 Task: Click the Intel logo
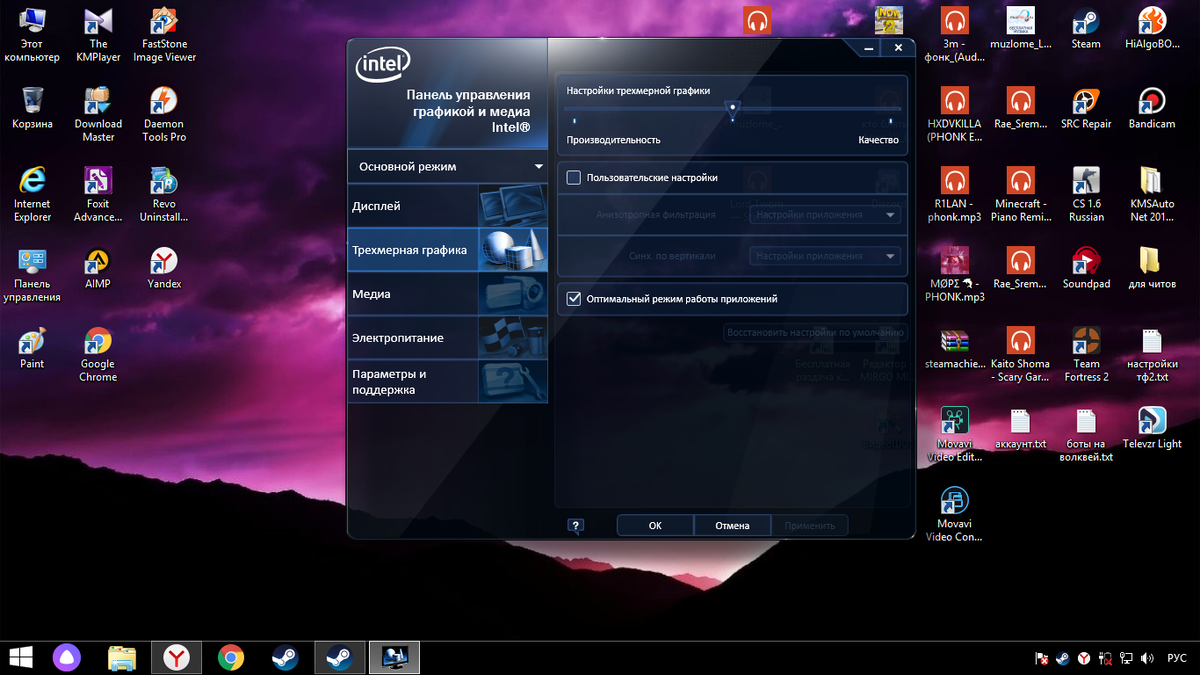coord(382,67)
